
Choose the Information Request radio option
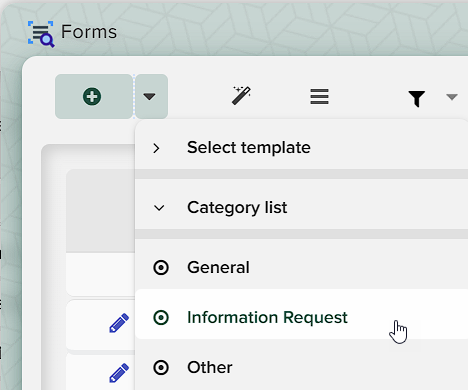coord(161,317)
